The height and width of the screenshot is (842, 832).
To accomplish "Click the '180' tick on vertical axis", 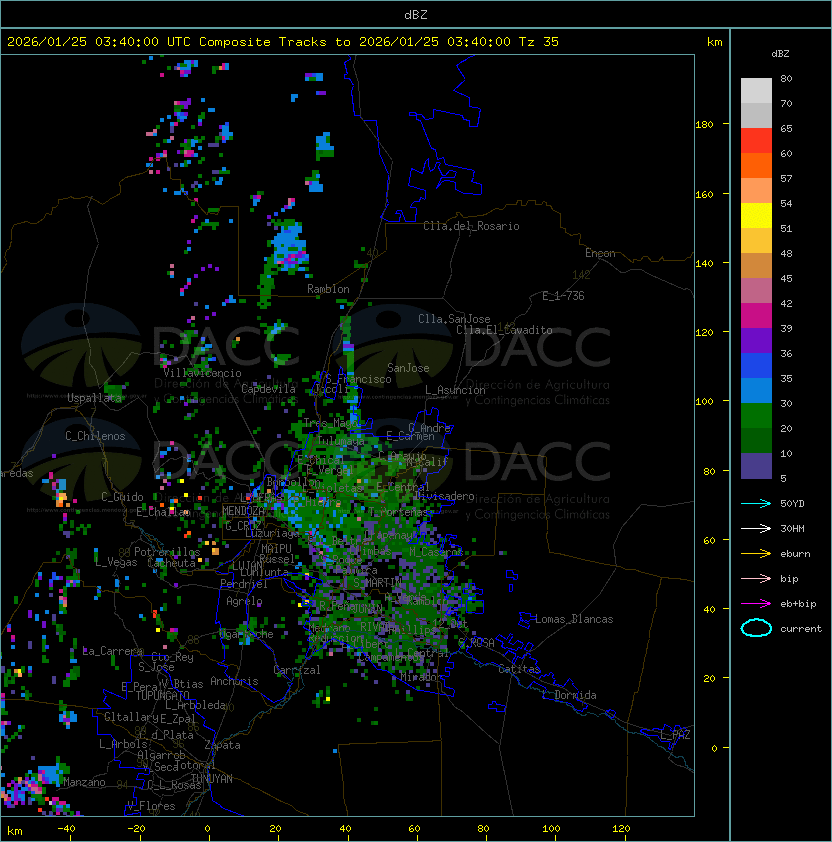I will 704,125.
